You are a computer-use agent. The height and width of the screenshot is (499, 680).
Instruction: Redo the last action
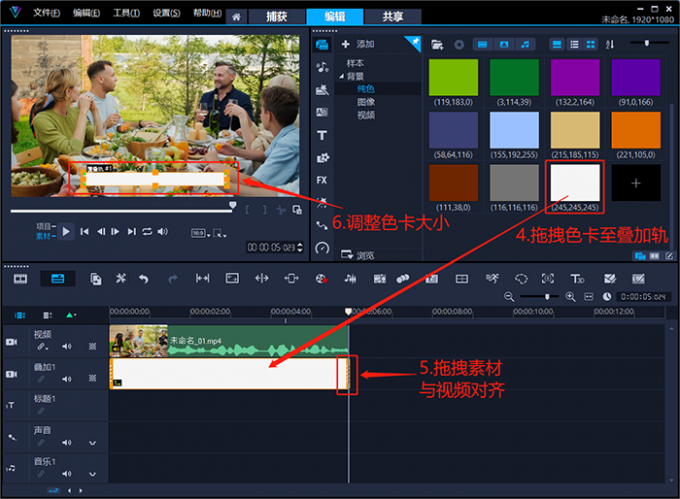tap(173, 279)
